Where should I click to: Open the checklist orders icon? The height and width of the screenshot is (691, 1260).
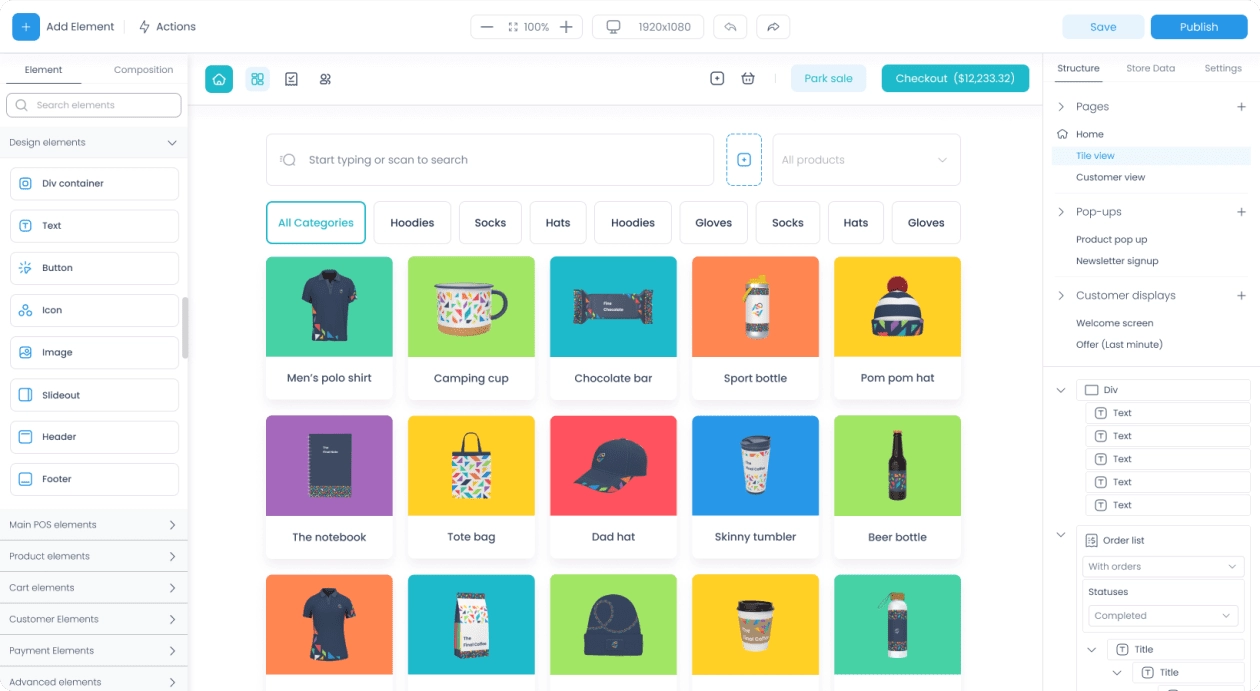(x=291, y=79)
